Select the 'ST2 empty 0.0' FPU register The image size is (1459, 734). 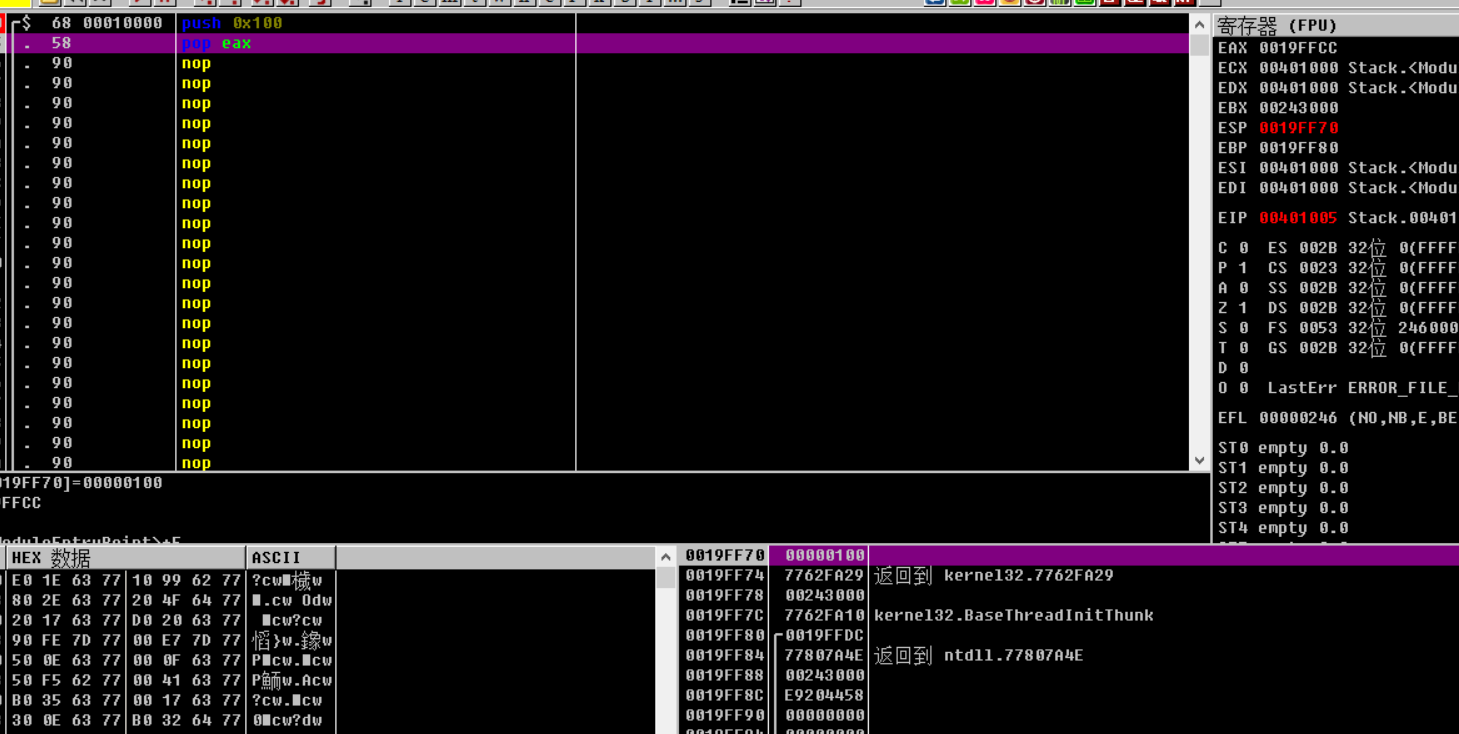click(1283, 488)
